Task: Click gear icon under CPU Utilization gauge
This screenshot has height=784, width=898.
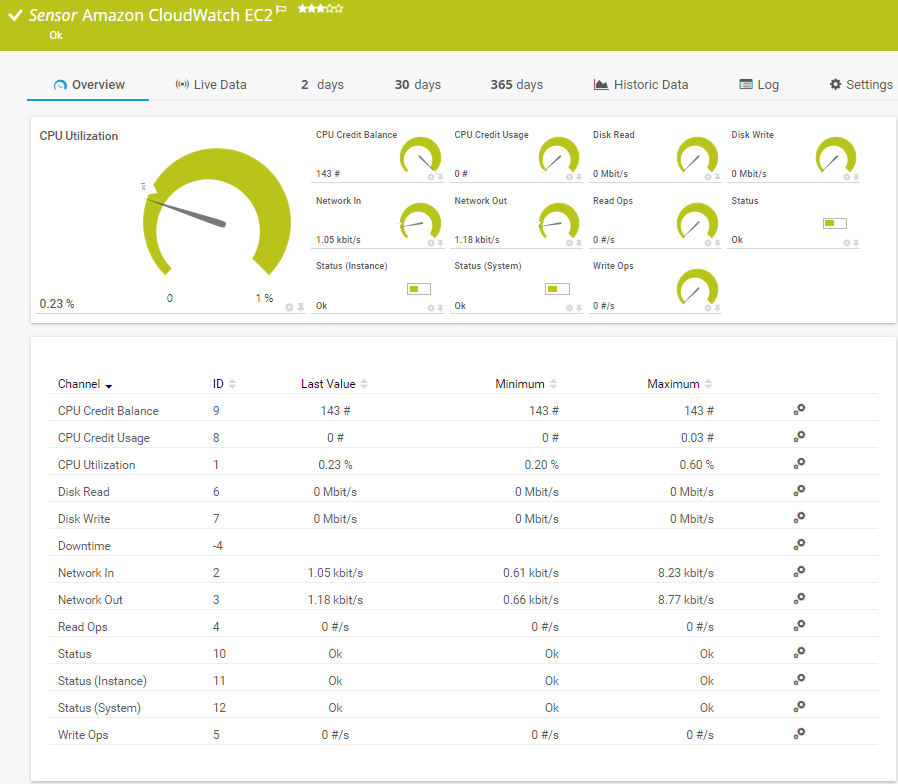Action: pos(289,308)
